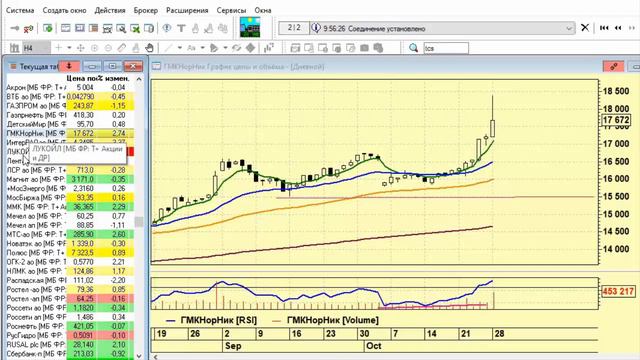Screen dimensions: 640x360
Task: Select the ГМКНорНик row in table
Action: tap(70, 133)
